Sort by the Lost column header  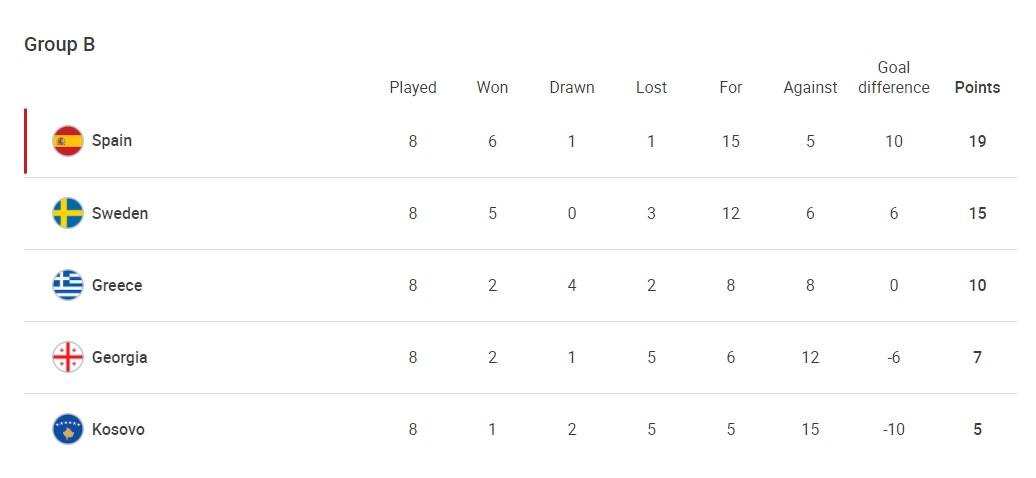(651, 87)
